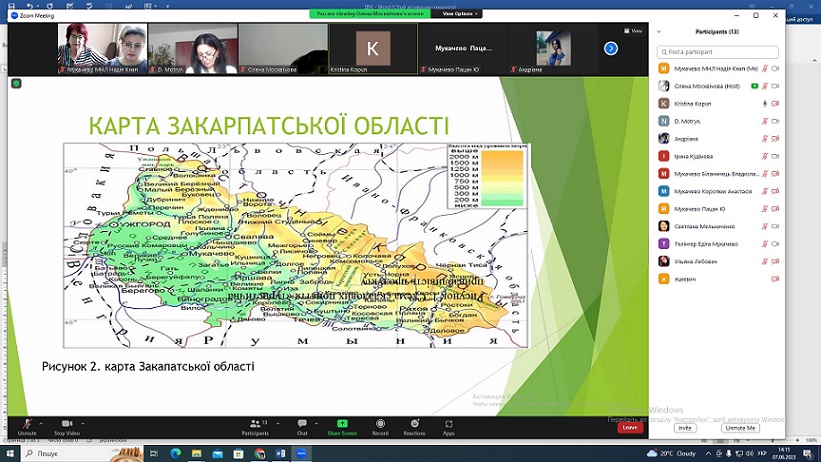
Task: Expand the video options arrow beside Stop Video
Action: pos(83,423)
